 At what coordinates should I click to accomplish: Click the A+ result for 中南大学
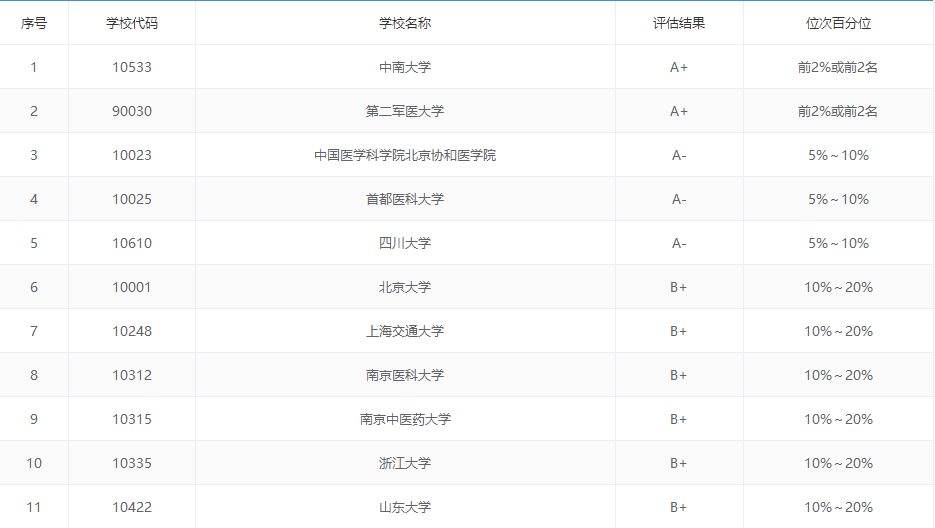[679, 67]
